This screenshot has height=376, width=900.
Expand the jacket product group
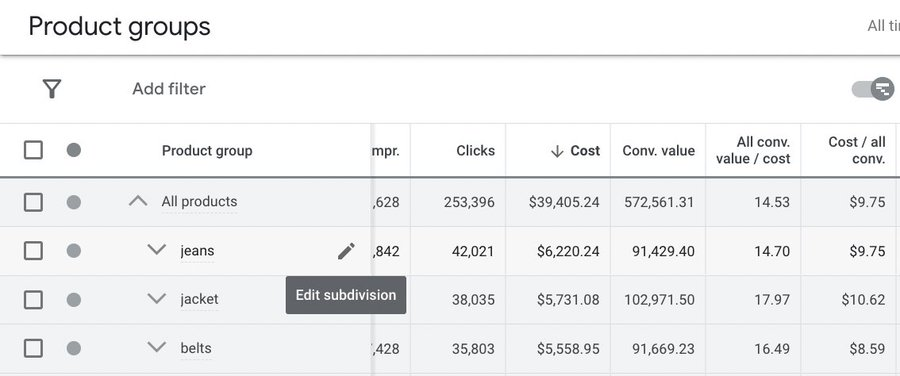(x=157, y=299)
